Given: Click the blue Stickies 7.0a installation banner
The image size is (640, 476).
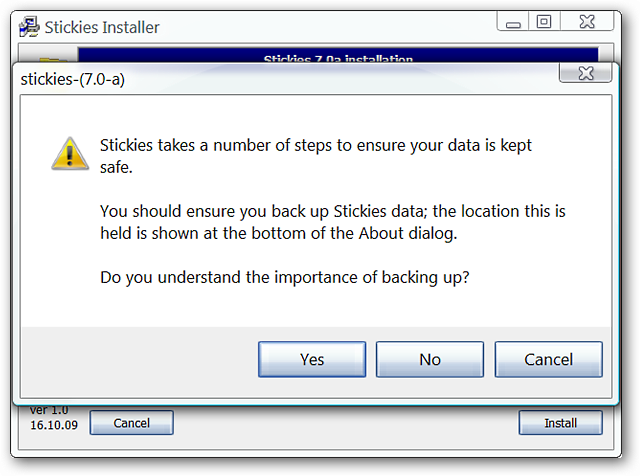Looking at the screenshot, I should point(338,55).
